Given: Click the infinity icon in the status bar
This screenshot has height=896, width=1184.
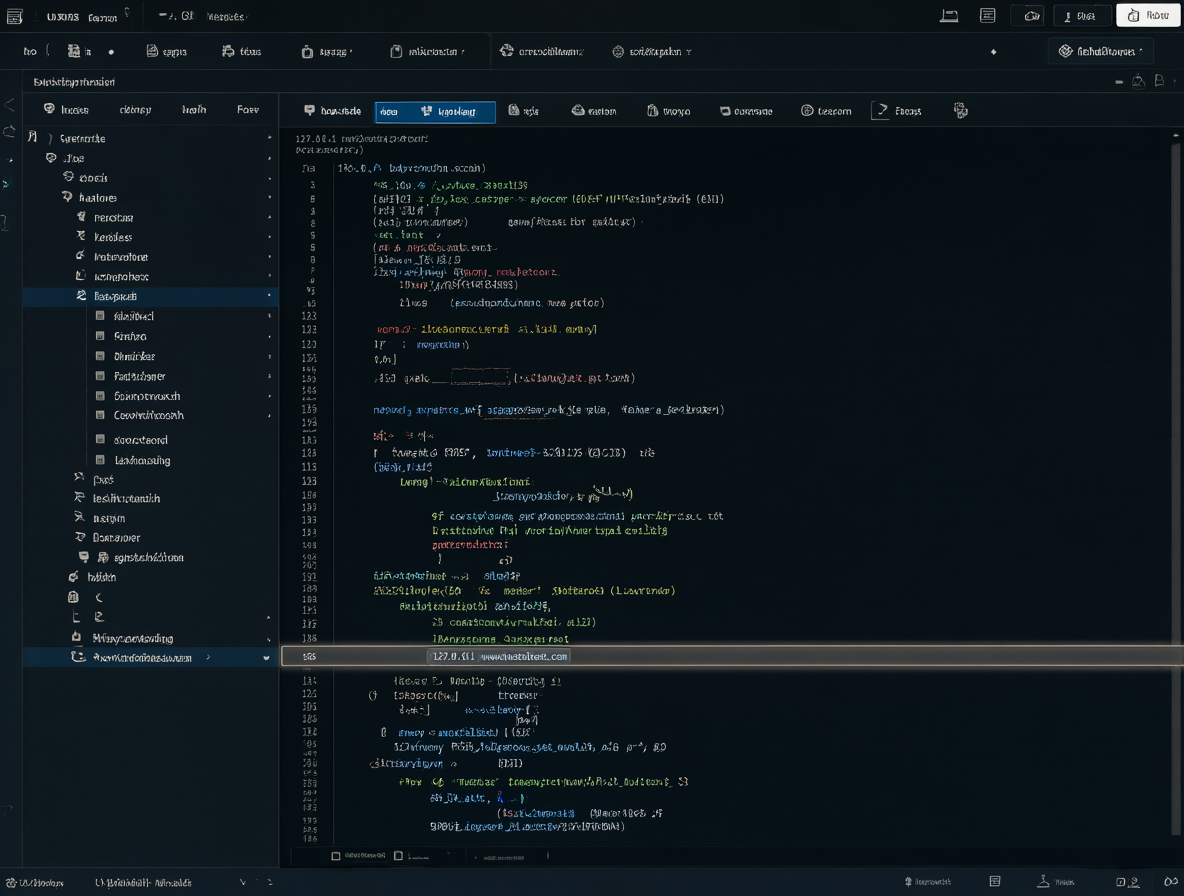Looking at the screenshot, I should click(1171, 881).
